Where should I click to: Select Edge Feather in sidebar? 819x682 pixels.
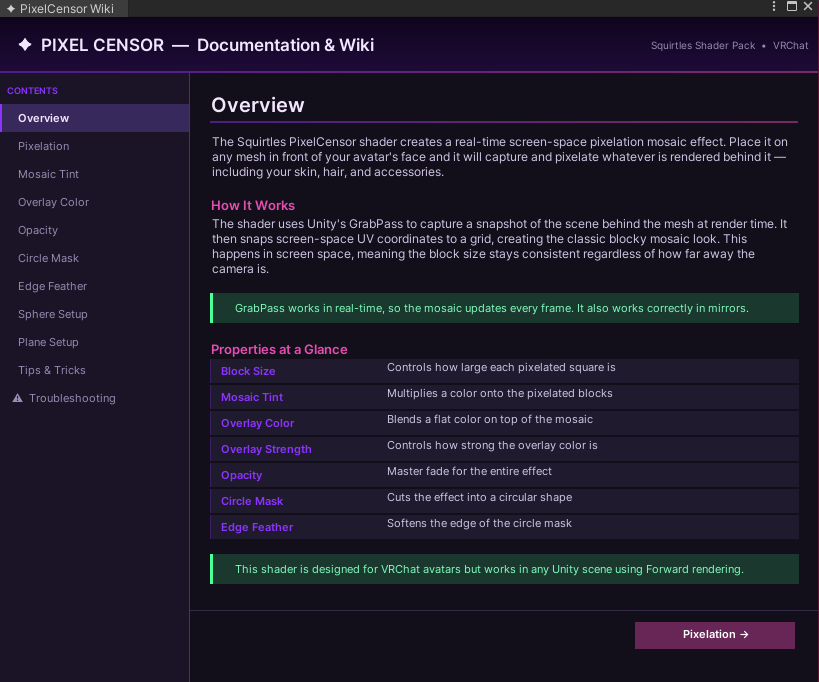95,286
